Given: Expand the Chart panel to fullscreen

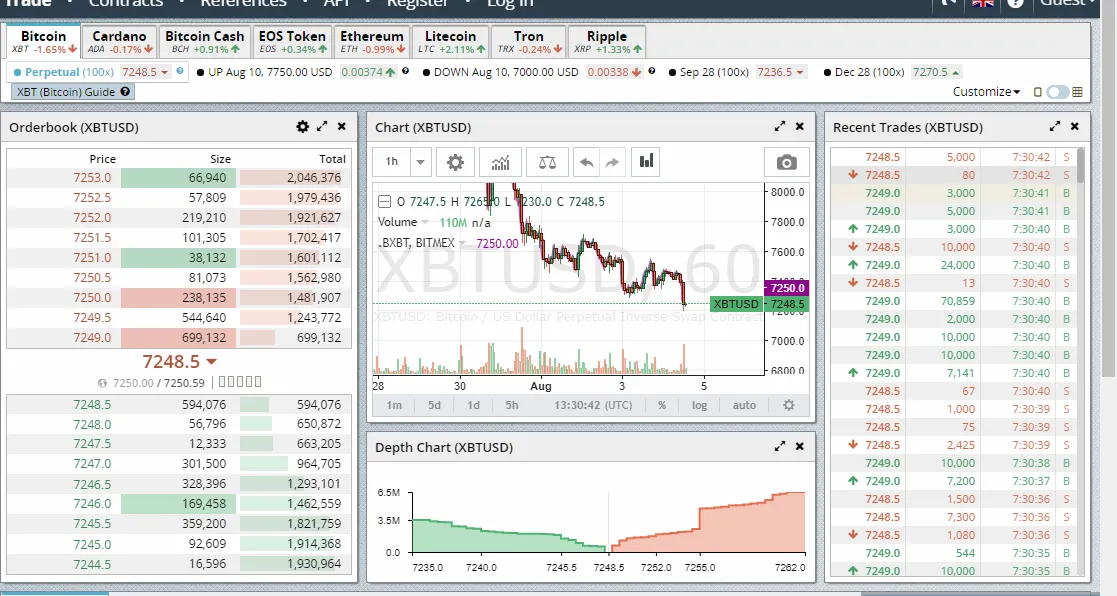Looking at the screenshot, I should [779, 126].
